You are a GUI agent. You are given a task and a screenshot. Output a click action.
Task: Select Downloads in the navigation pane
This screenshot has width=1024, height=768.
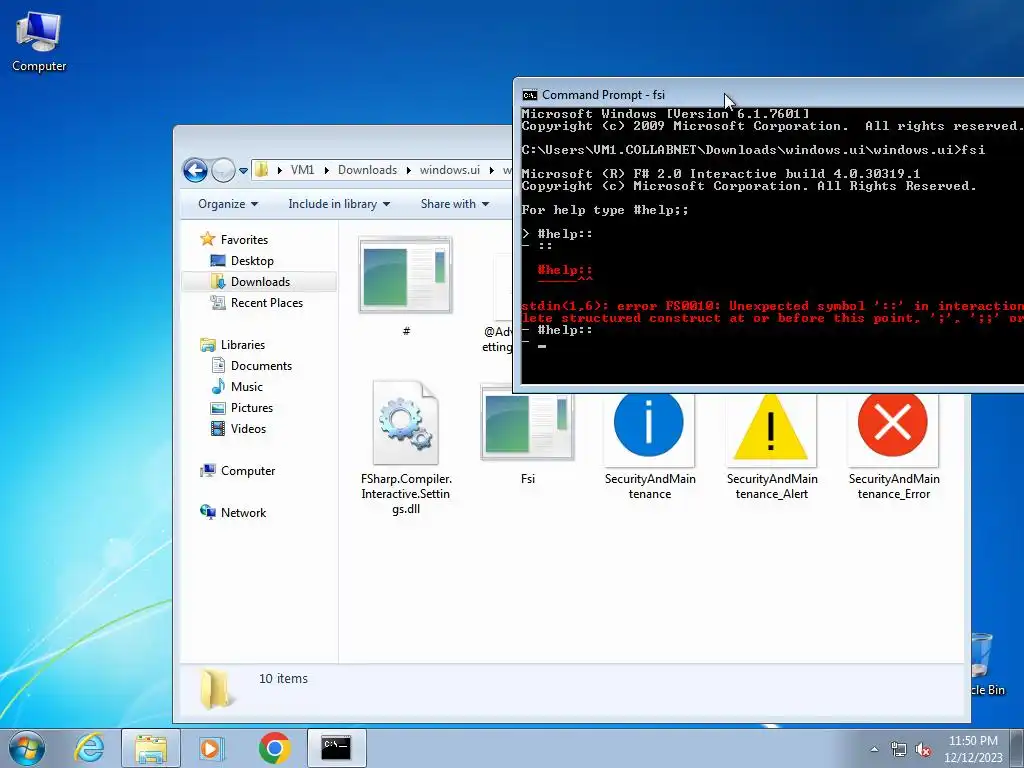(260, 281)
